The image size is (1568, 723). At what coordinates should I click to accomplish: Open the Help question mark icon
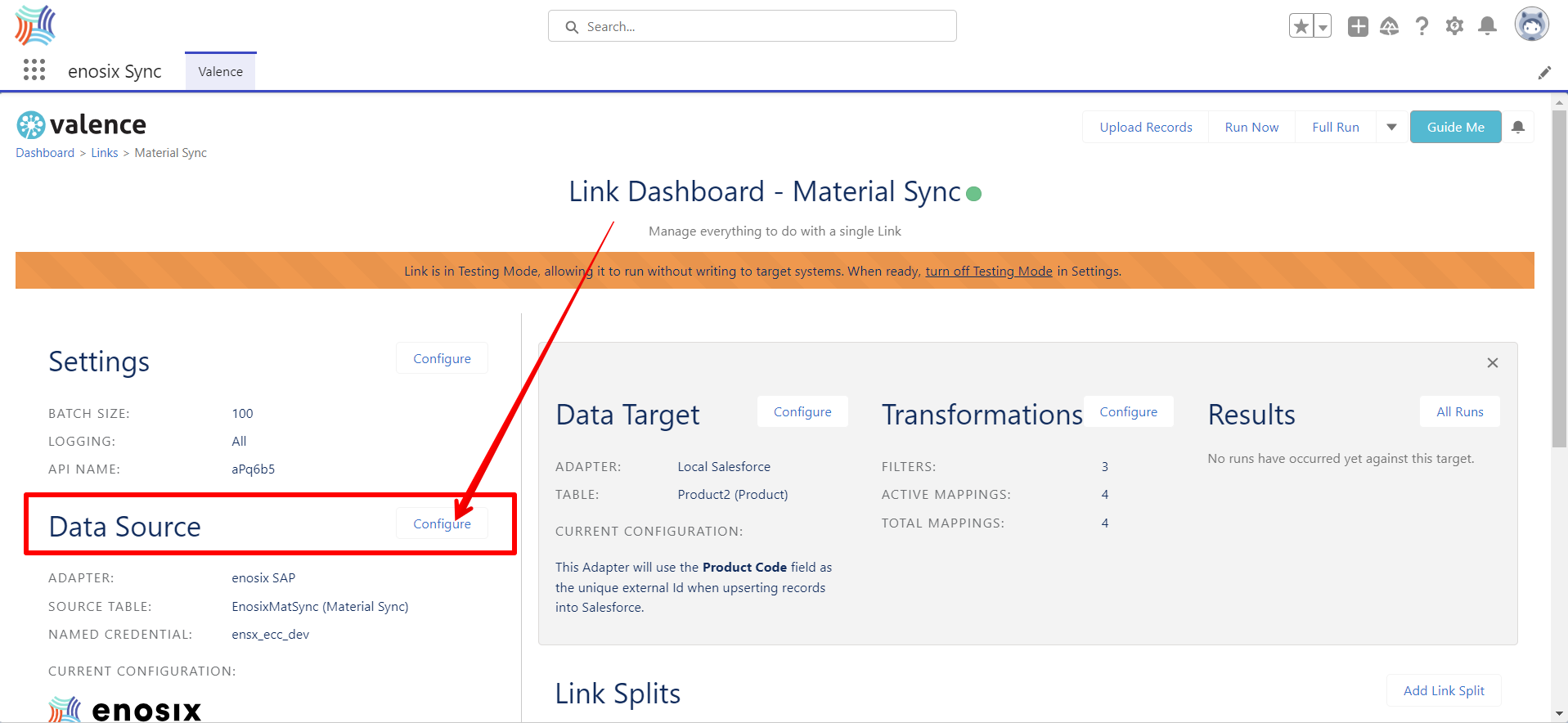pyautogui.click(x=1422, y=26)
